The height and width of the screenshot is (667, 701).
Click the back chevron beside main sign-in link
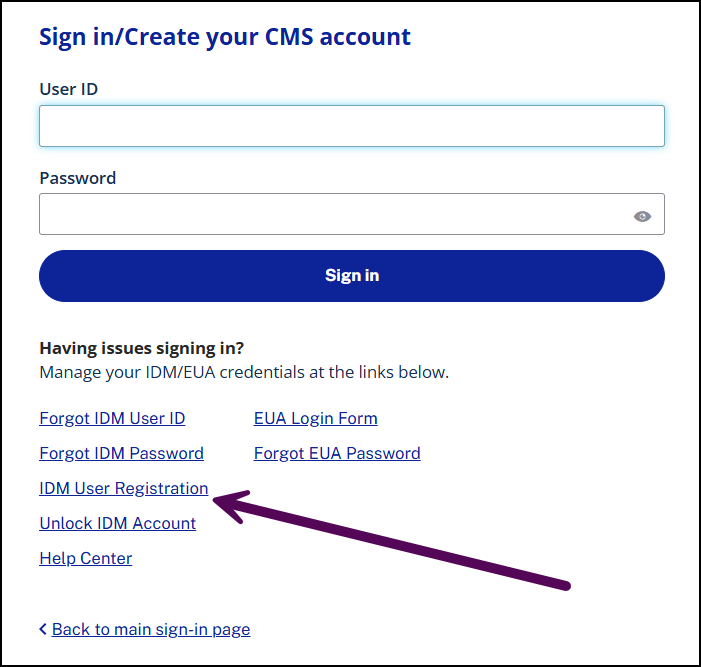(43, 629)
